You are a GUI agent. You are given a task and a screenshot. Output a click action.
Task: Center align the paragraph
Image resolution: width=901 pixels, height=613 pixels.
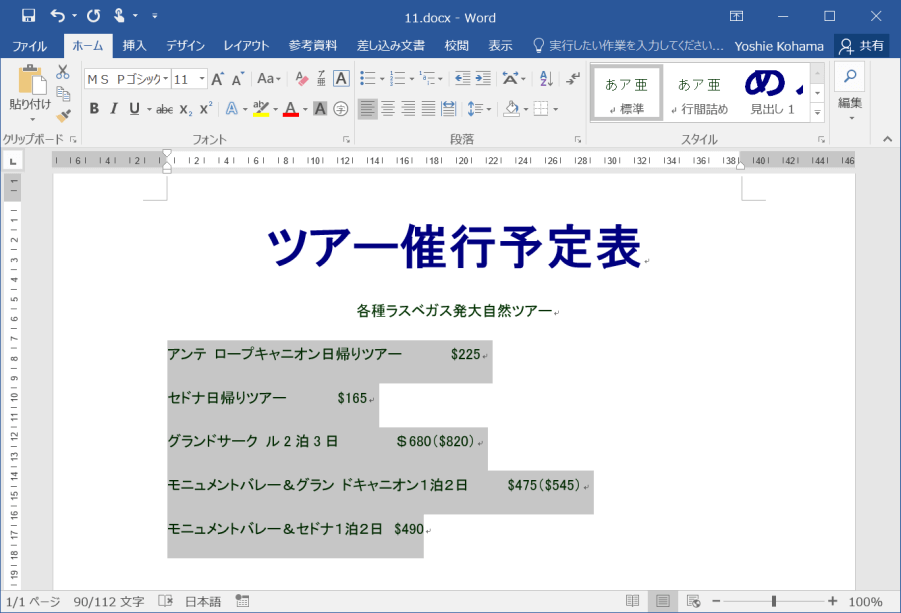pyautogui.click(x=388, y=109)
